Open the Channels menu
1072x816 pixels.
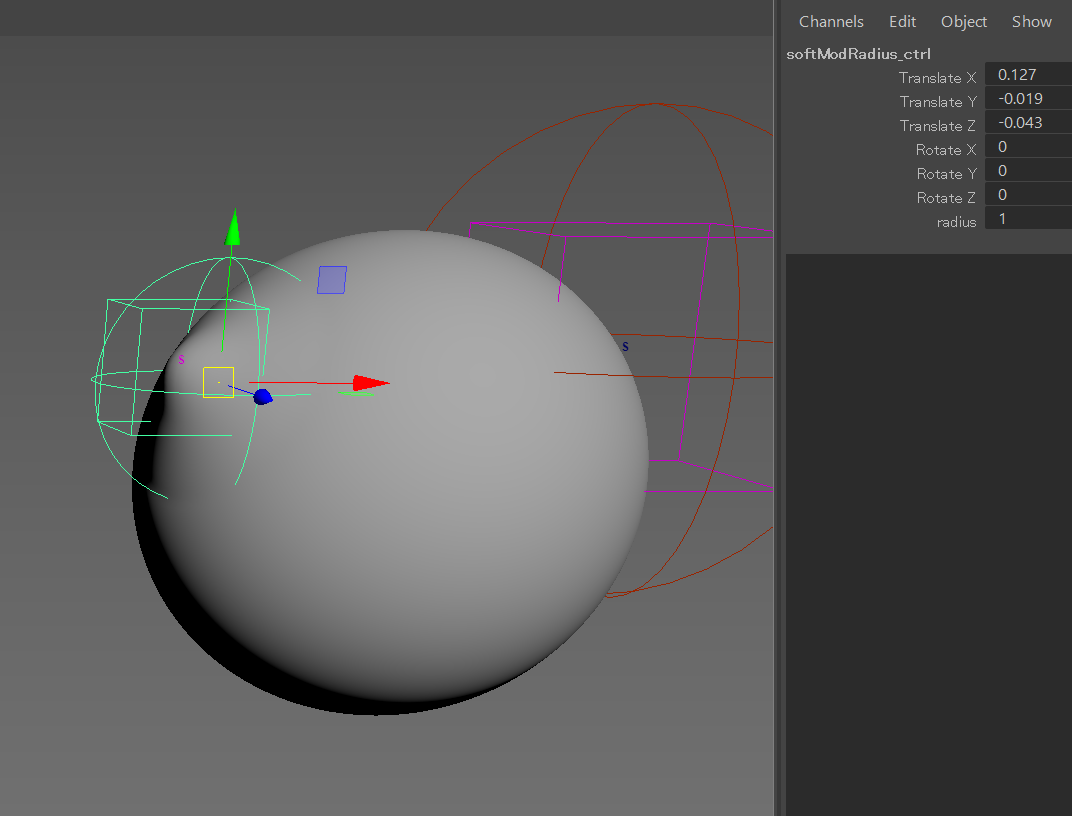(831, 22)
